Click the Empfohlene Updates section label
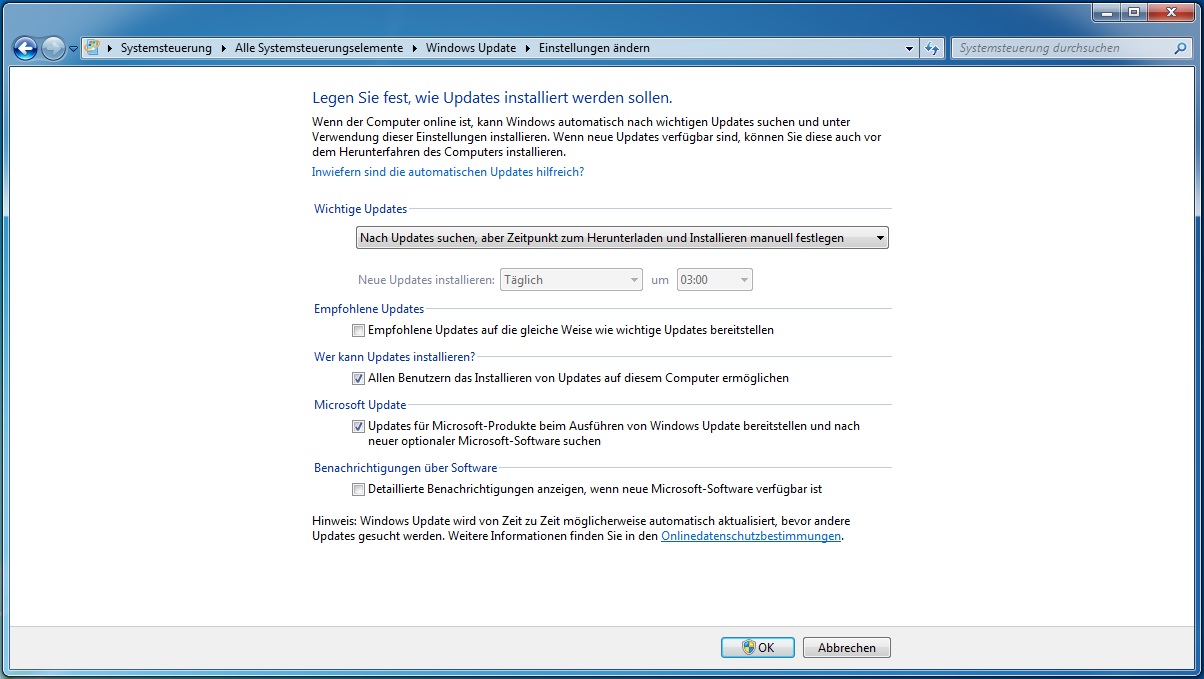1204x679 pixels. point(369,309)
